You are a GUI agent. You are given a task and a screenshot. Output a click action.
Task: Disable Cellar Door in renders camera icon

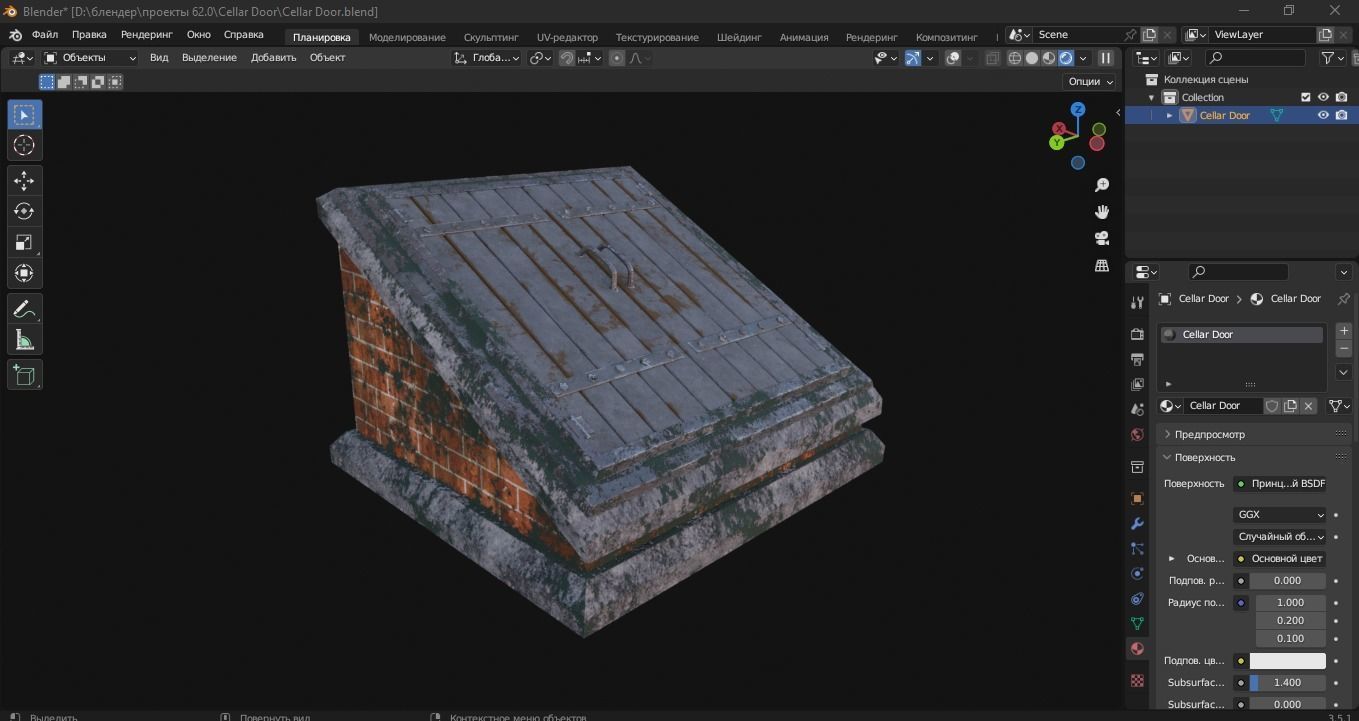1341,115
